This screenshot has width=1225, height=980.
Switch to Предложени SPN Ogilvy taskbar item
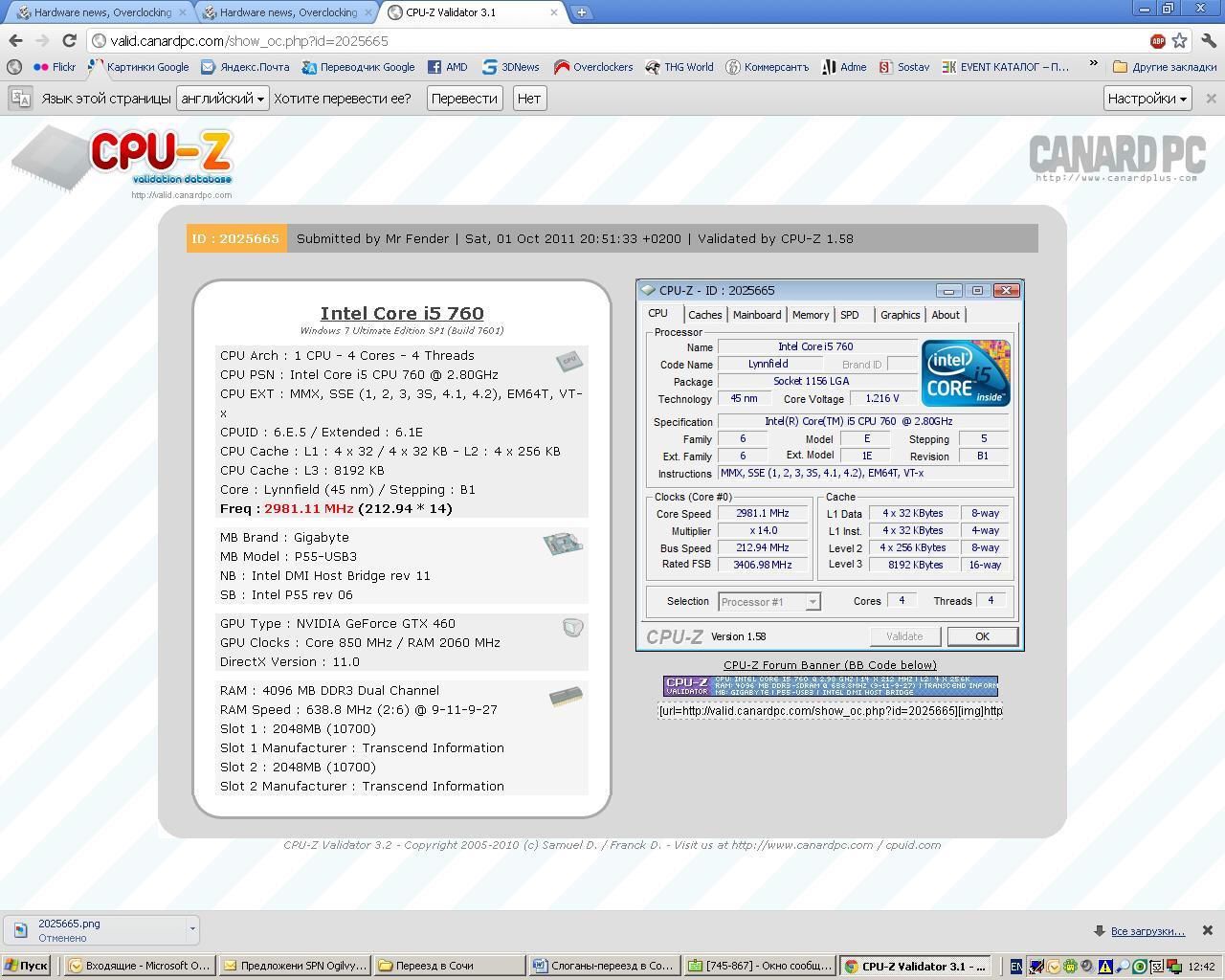coord(295,966)
